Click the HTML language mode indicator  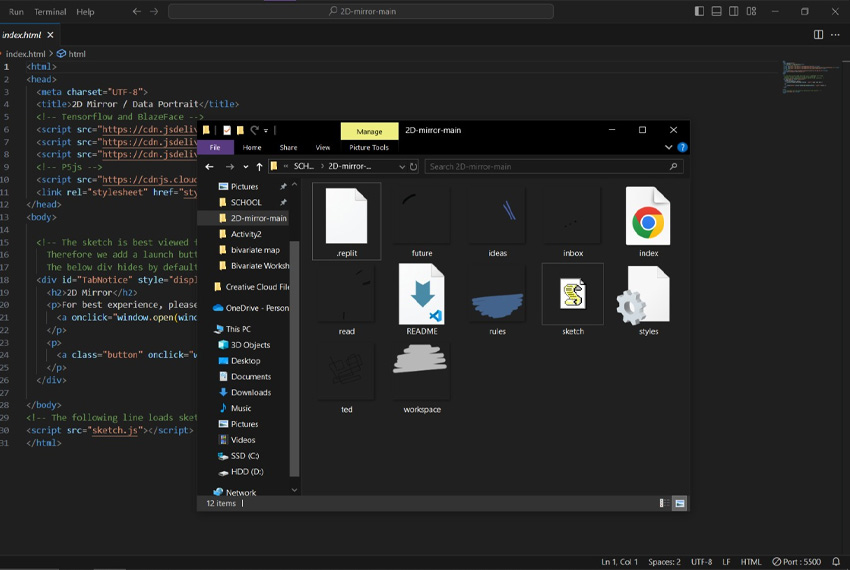coord(751,562)
